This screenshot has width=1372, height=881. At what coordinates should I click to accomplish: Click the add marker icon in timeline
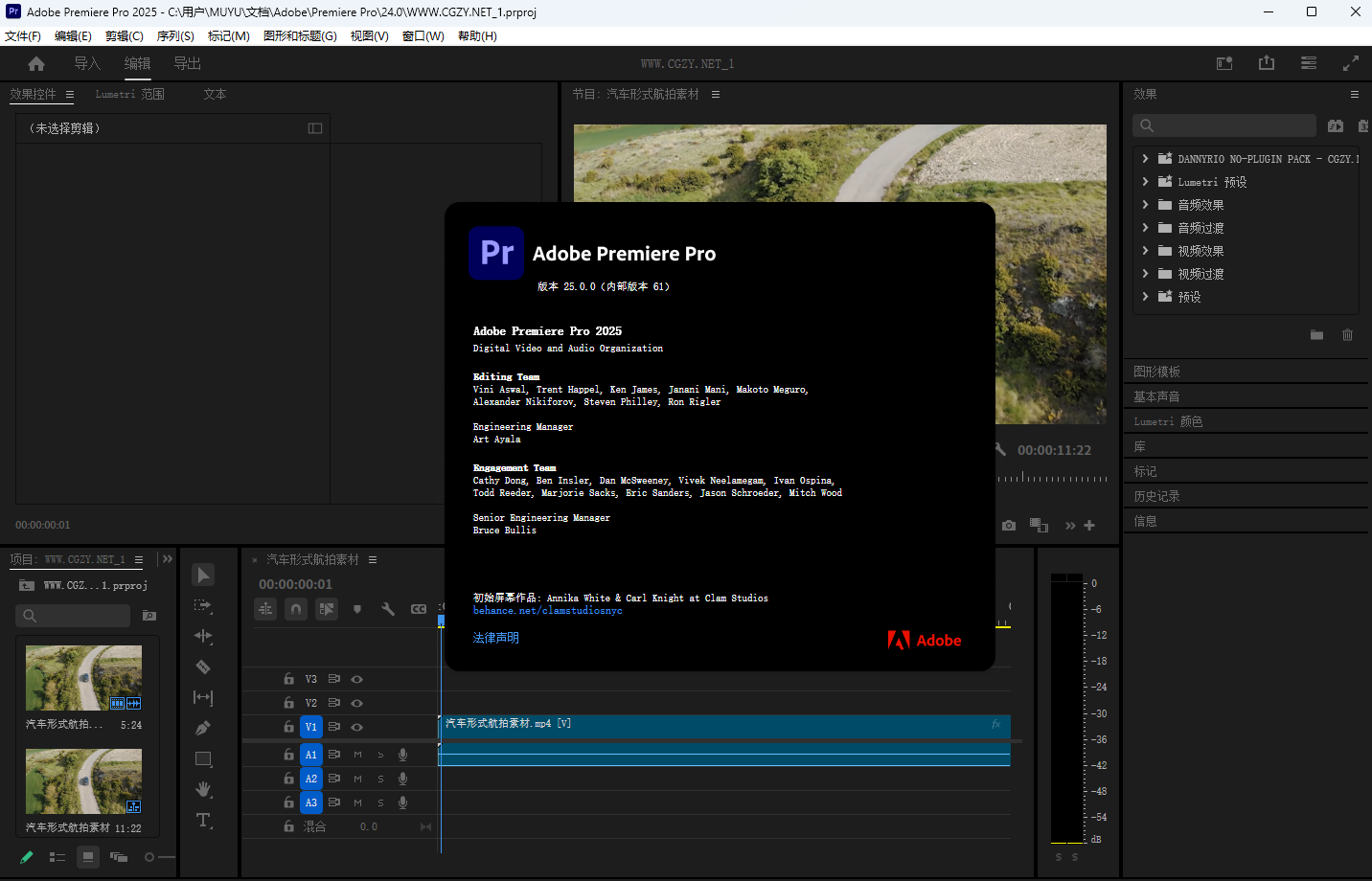coord(357,609)
